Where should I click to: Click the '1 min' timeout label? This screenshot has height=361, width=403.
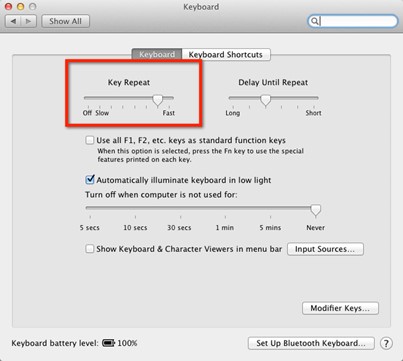(224, 228)
